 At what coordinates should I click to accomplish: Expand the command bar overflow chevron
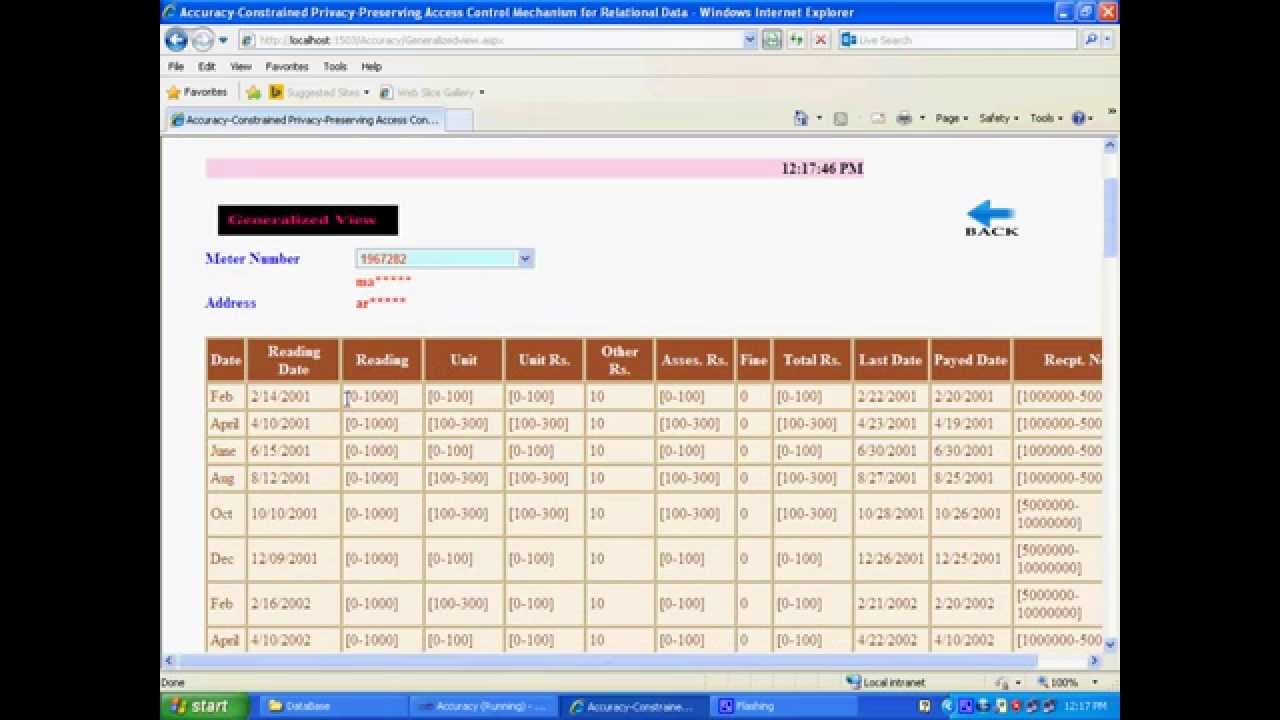pyautogui.click(x=1111, y=112)
